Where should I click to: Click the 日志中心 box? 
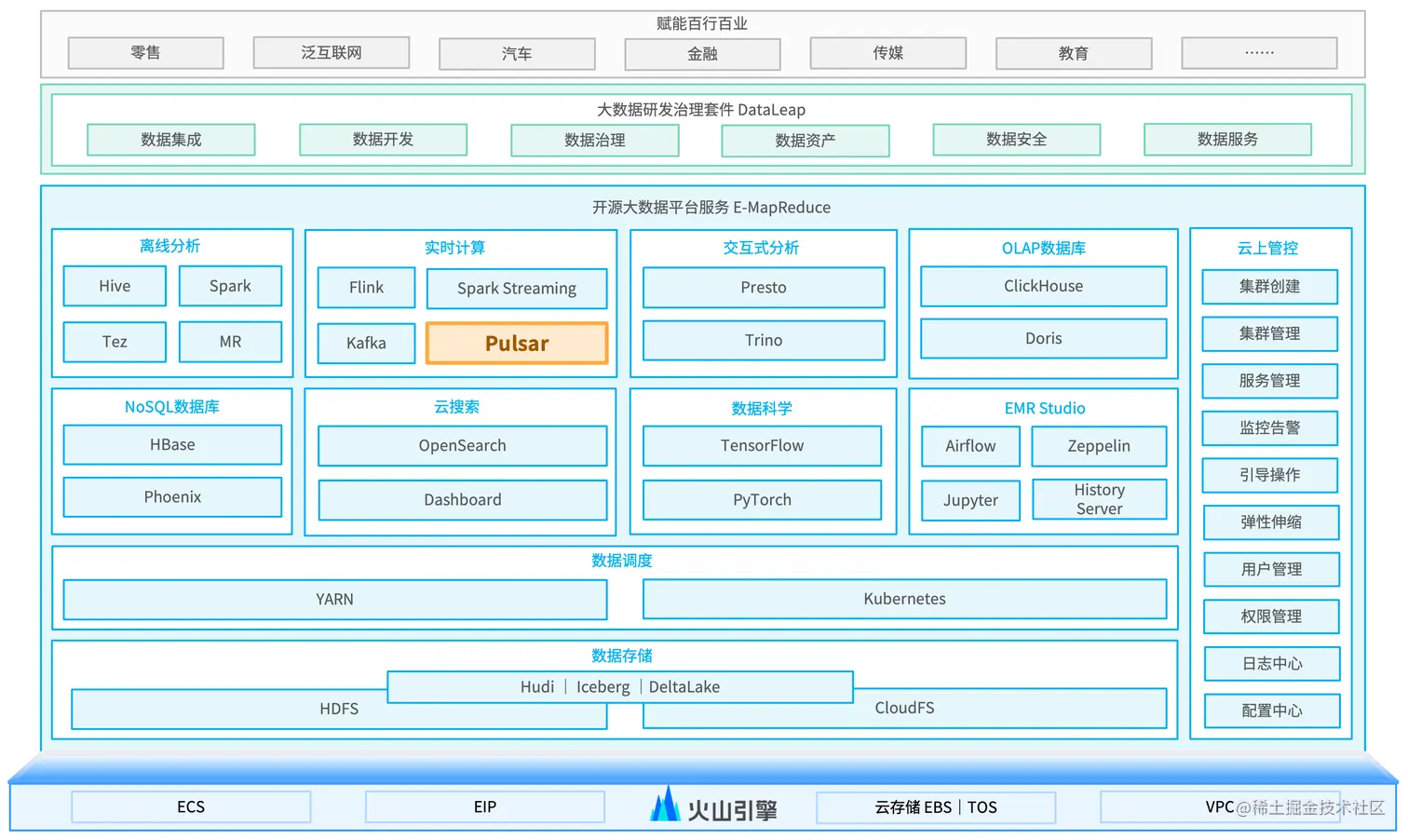pyautogui.click(x=1272, y=664)
